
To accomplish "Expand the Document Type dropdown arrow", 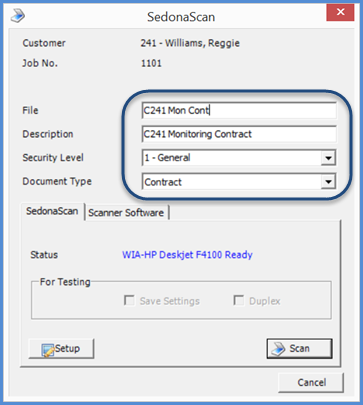I will point(328,182).
